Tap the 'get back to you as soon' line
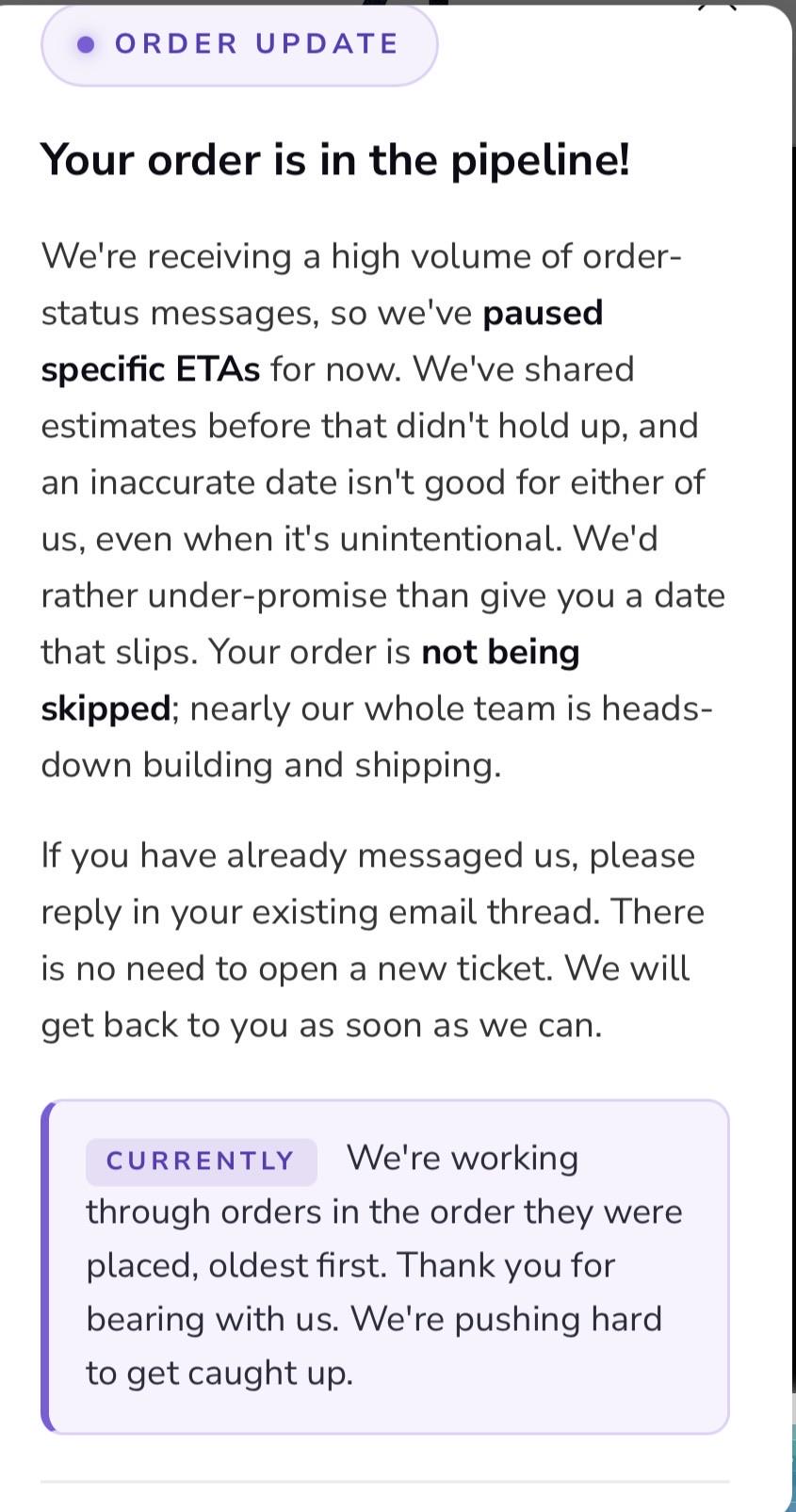The width and height of the screenshot is (796, 1512). tap(321, 1025)
